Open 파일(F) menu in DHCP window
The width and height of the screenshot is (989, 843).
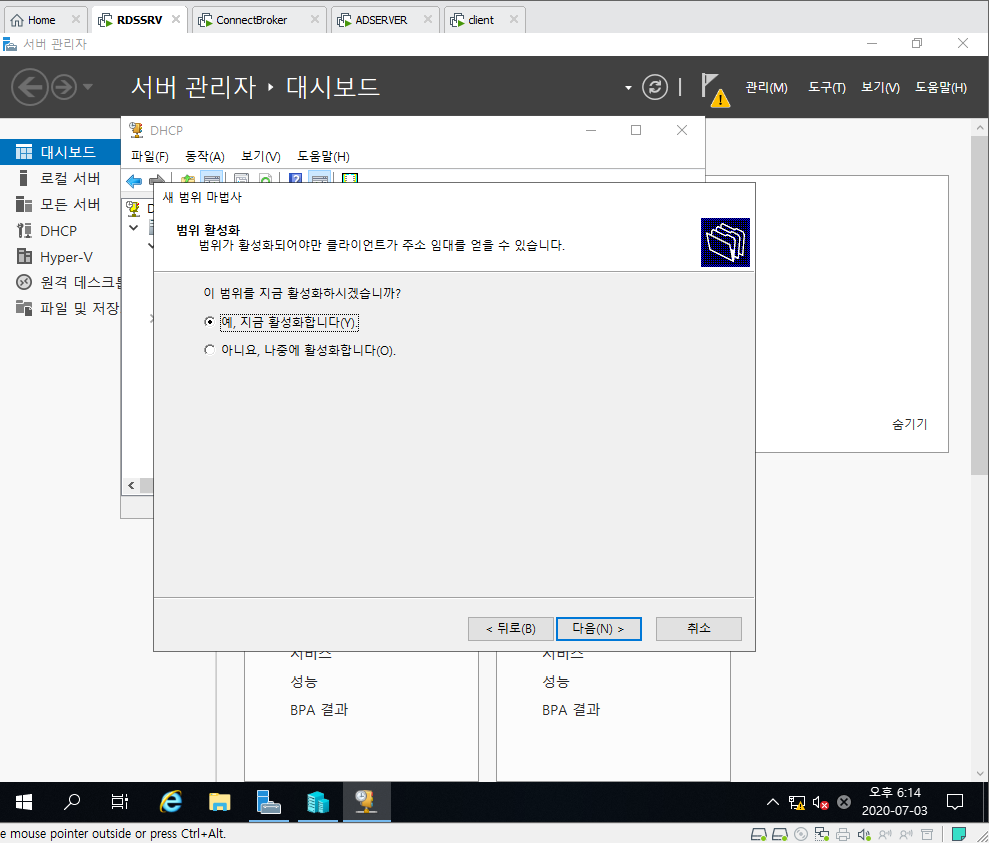(x=149, y=156)
